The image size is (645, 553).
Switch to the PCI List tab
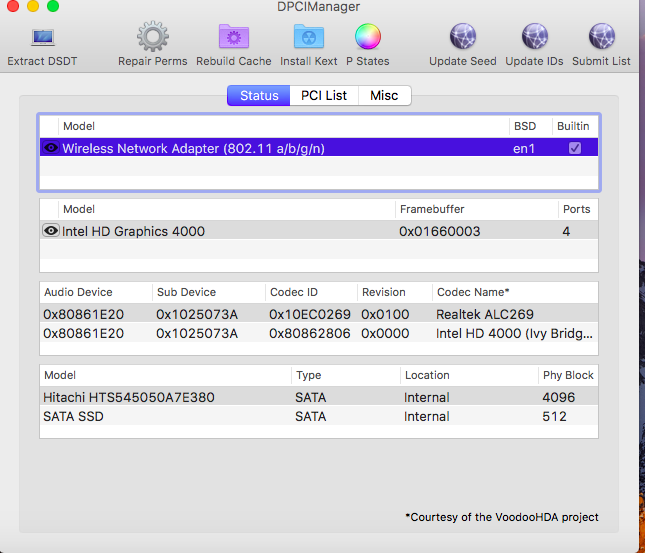(x=324, y=96)
